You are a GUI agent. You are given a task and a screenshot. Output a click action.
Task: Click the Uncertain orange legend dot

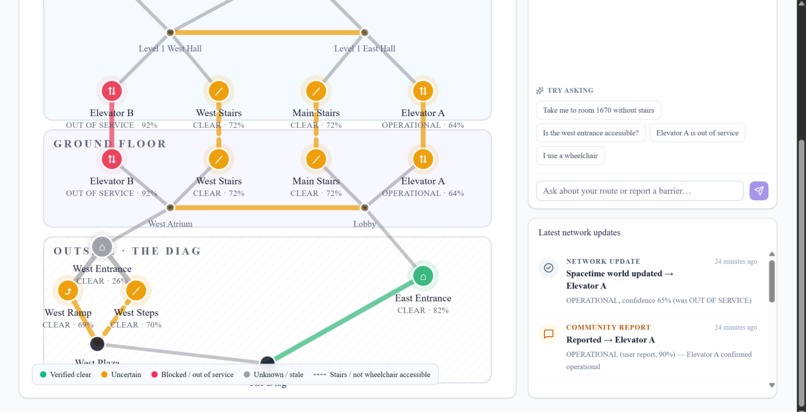pyautogui.click(x=104, y=374)
